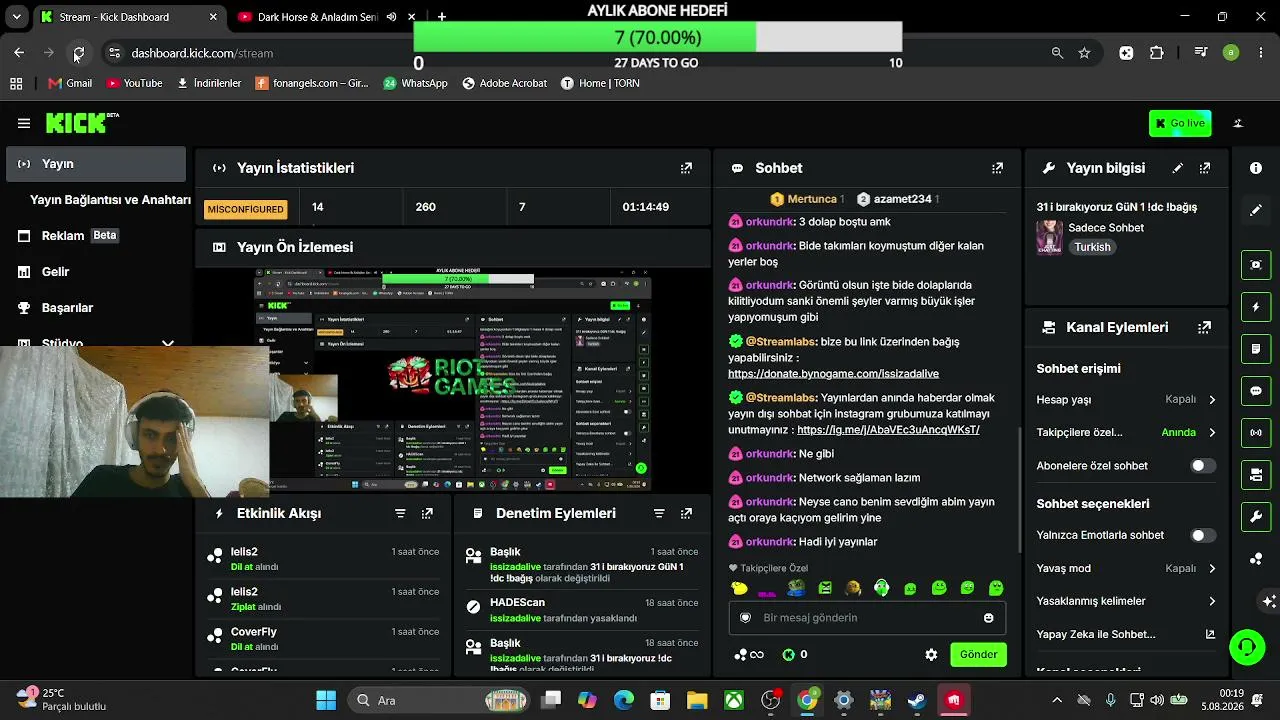Open the document widget in right sidebar

[x=1256, y=349]
